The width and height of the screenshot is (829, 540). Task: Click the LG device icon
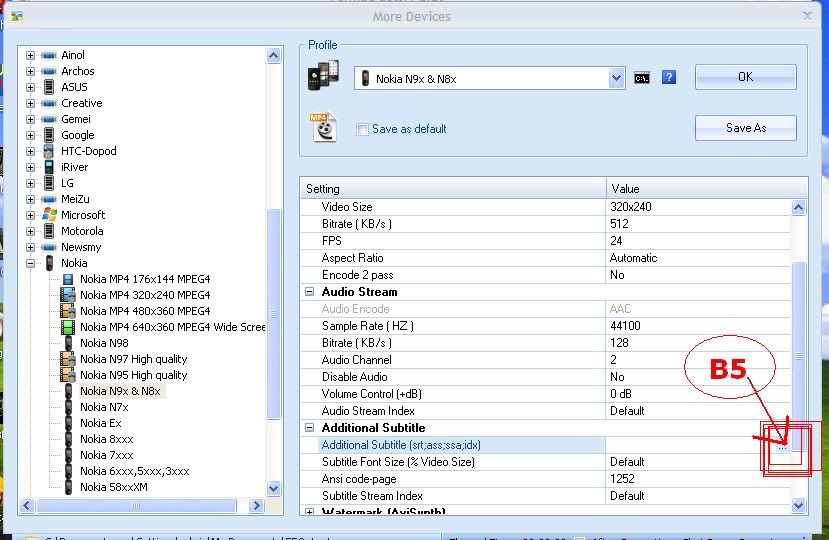click(49, 183)
